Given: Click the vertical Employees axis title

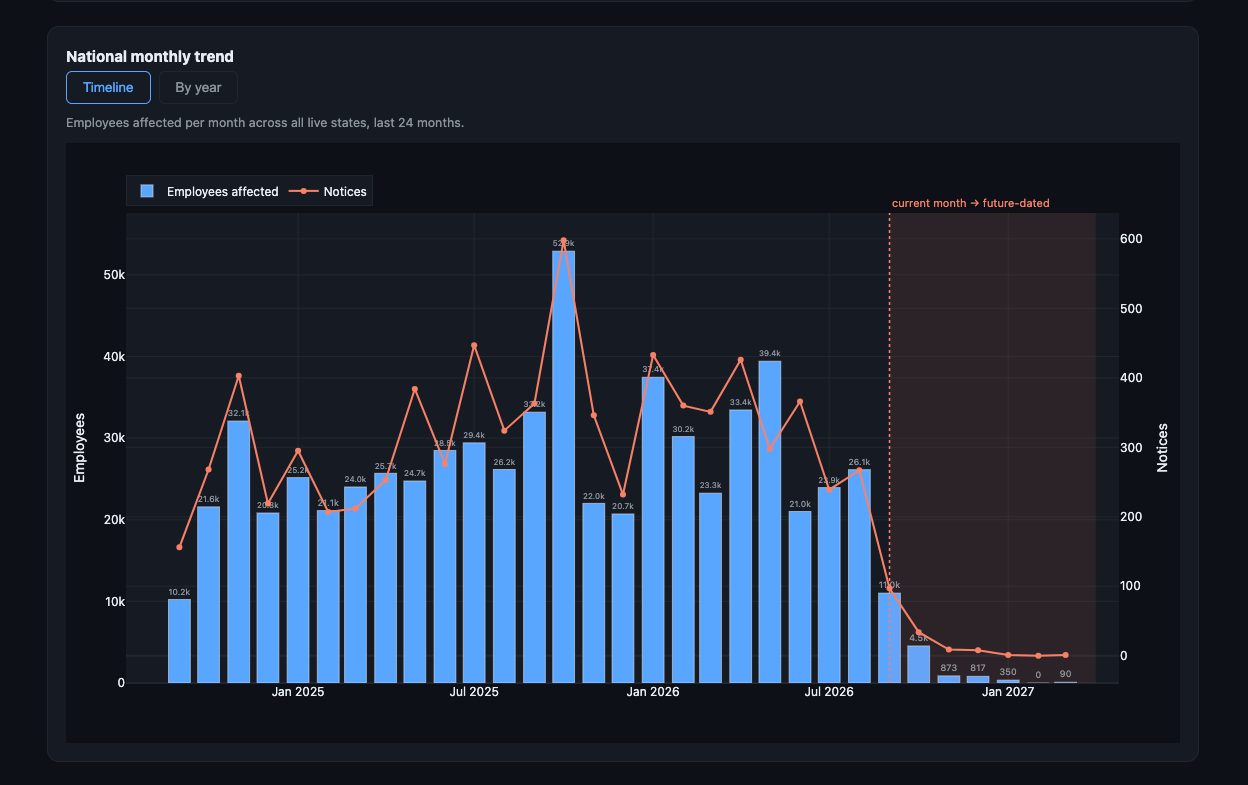Looking at the screenshot, I should (x=80, y=448).
